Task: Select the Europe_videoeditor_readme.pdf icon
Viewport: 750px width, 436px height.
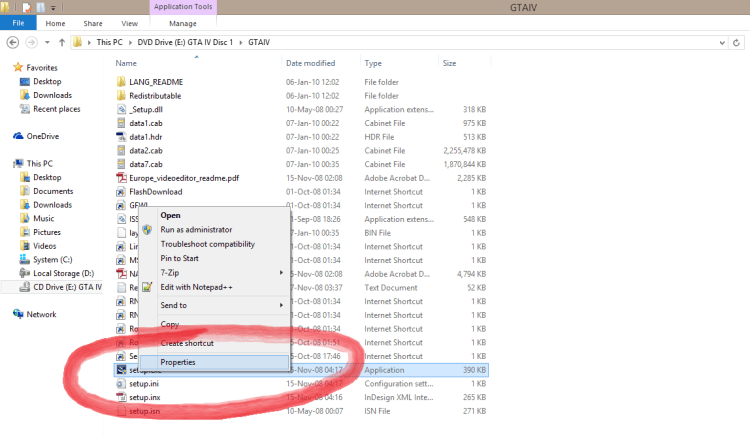Action: tap(121, 178)
